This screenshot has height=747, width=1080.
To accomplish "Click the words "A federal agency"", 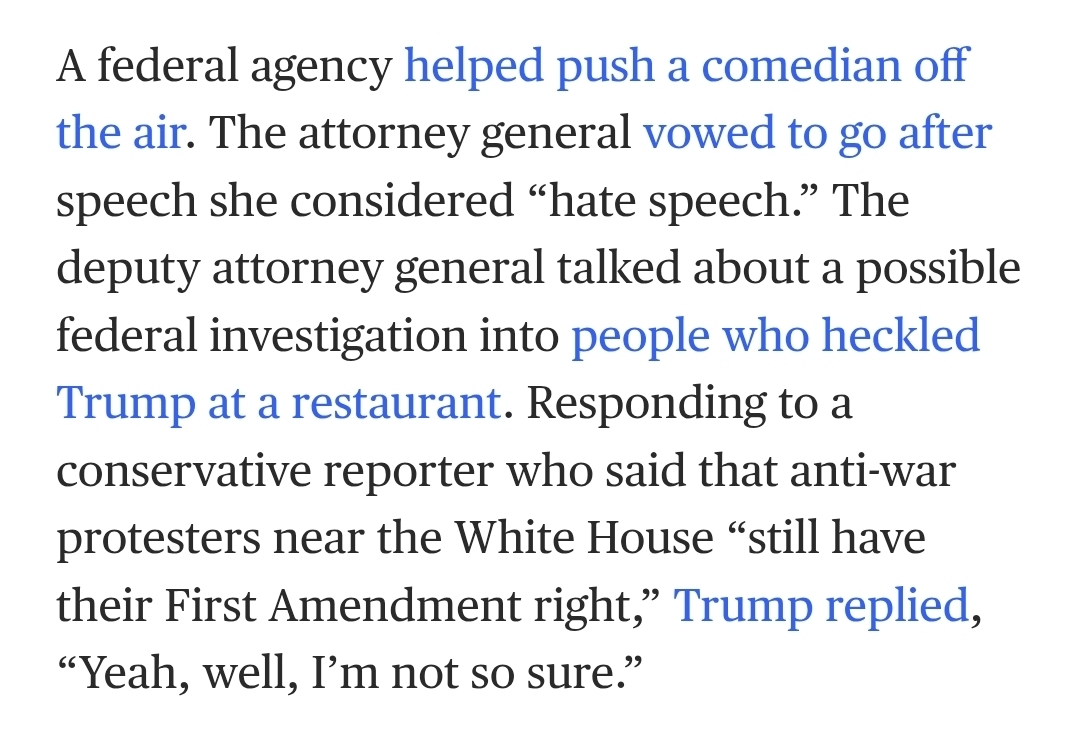I will click(224, 66).
